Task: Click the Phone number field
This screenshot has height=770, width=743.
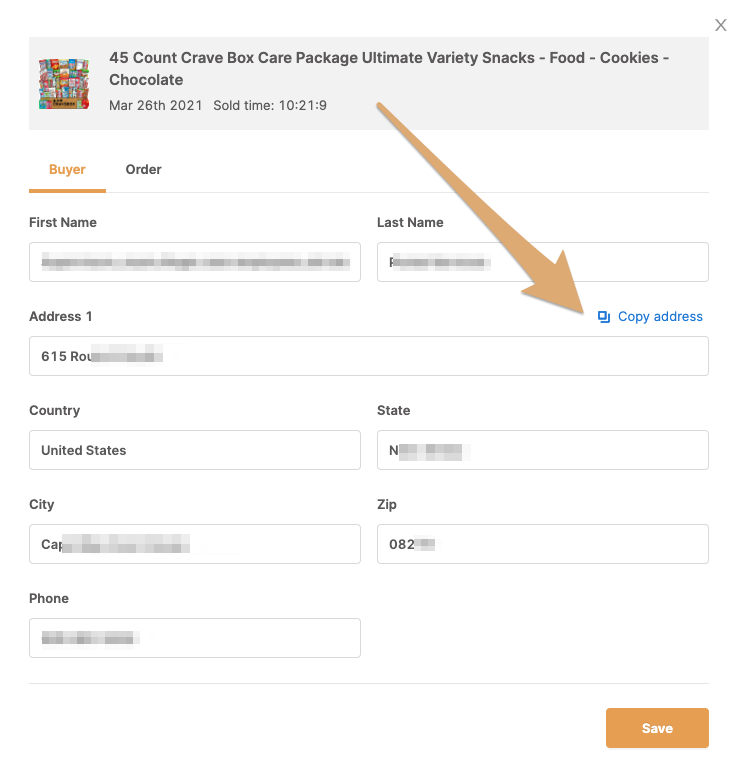Action: 195,638
